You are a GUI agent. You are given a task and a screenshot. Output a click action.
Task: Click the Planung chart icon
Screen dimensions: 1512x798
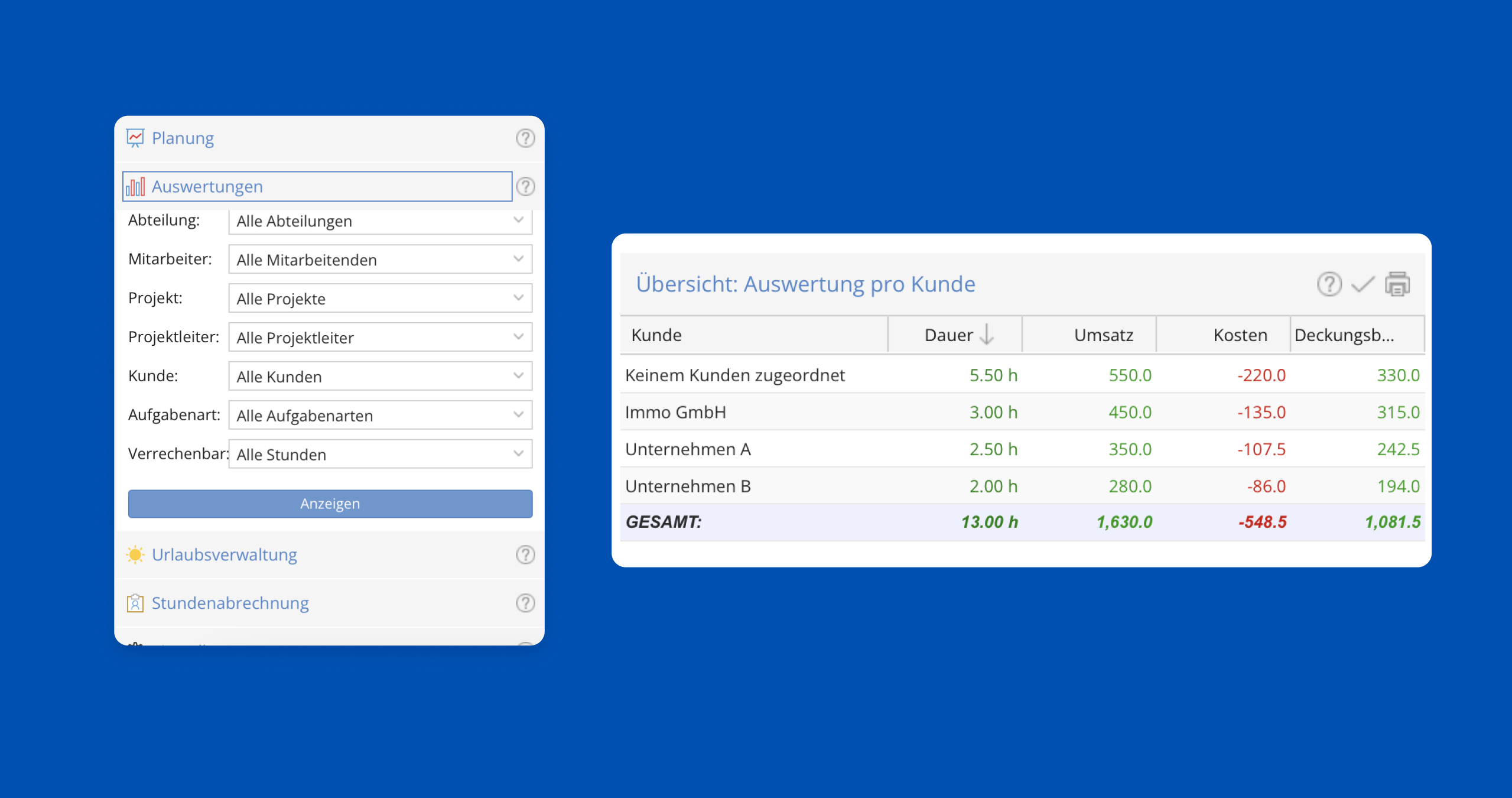point(135,138)
